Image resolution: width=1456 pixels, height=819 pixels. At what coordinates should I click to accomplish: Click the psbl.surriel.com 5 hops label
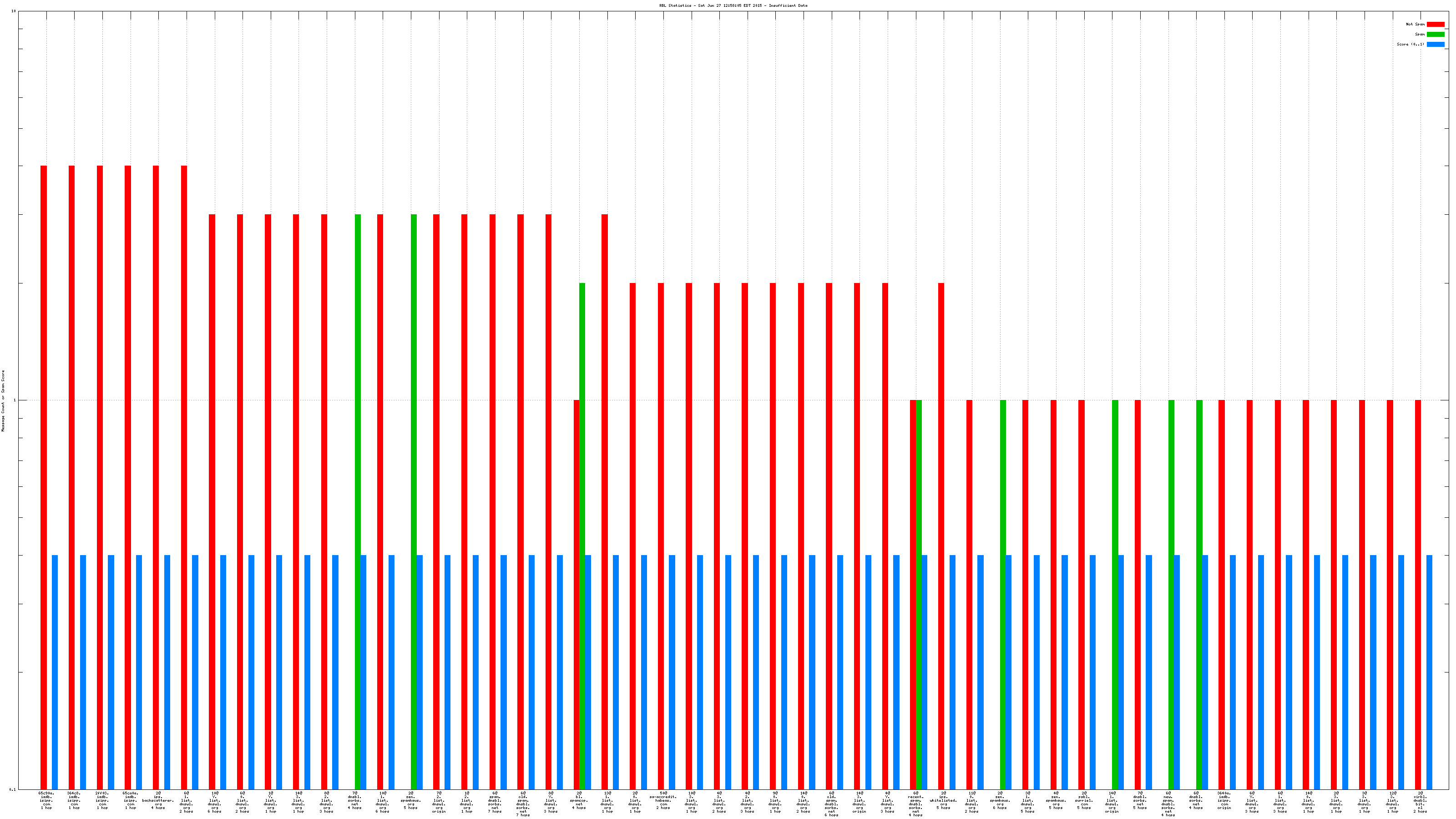1083,800
